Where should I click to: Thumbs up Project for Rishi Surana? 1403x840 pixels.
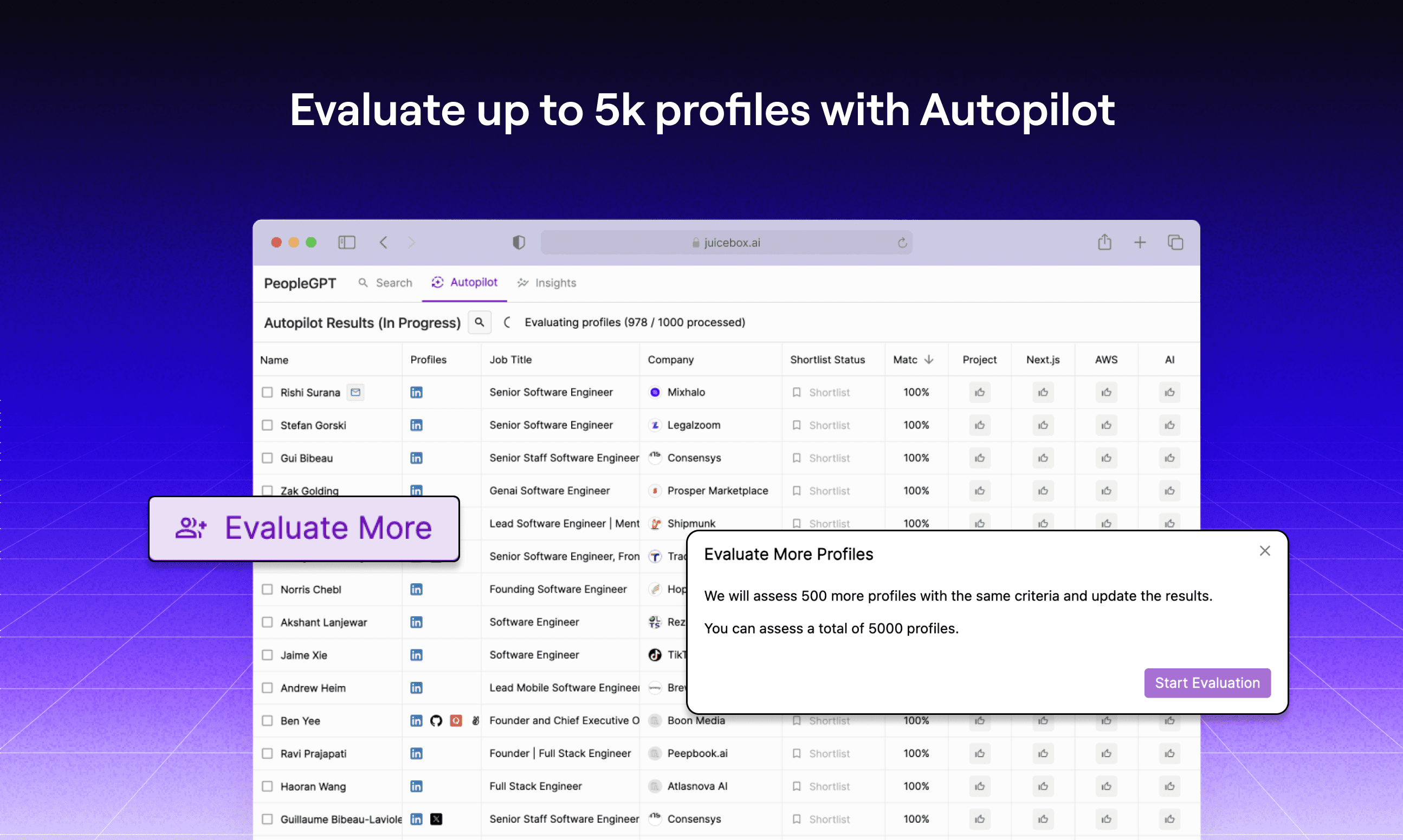click(x=980, y=392)
